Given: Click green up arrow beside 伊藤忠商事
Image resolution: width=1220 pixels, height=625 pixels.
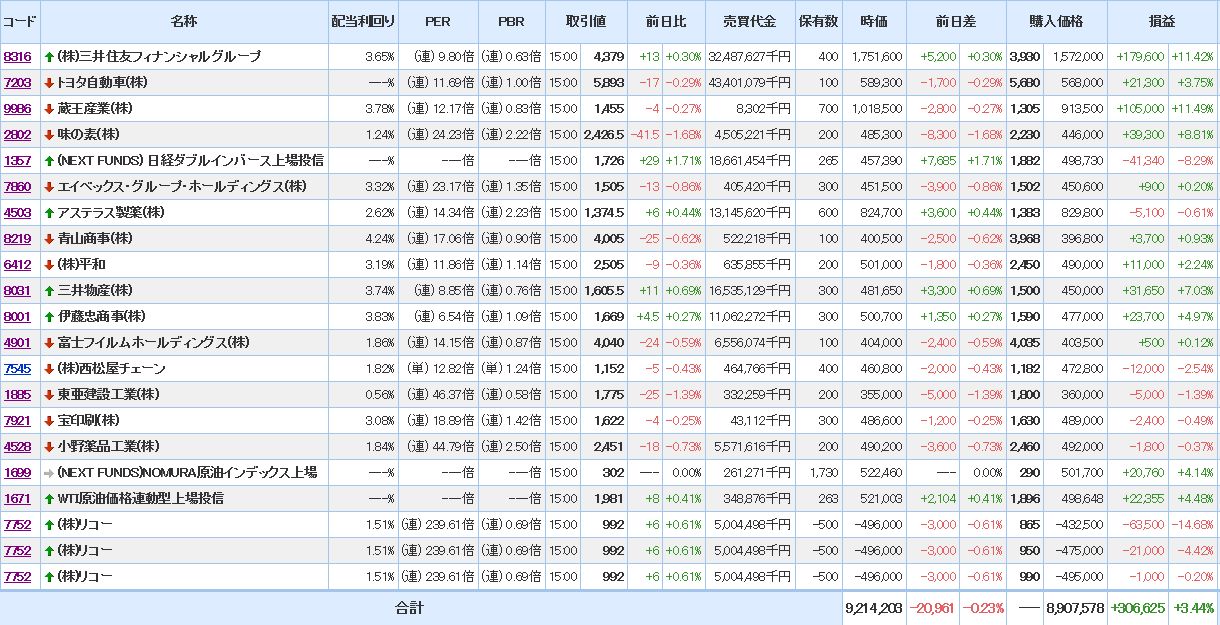Looking at the screenshot, I should pos(49,317).
